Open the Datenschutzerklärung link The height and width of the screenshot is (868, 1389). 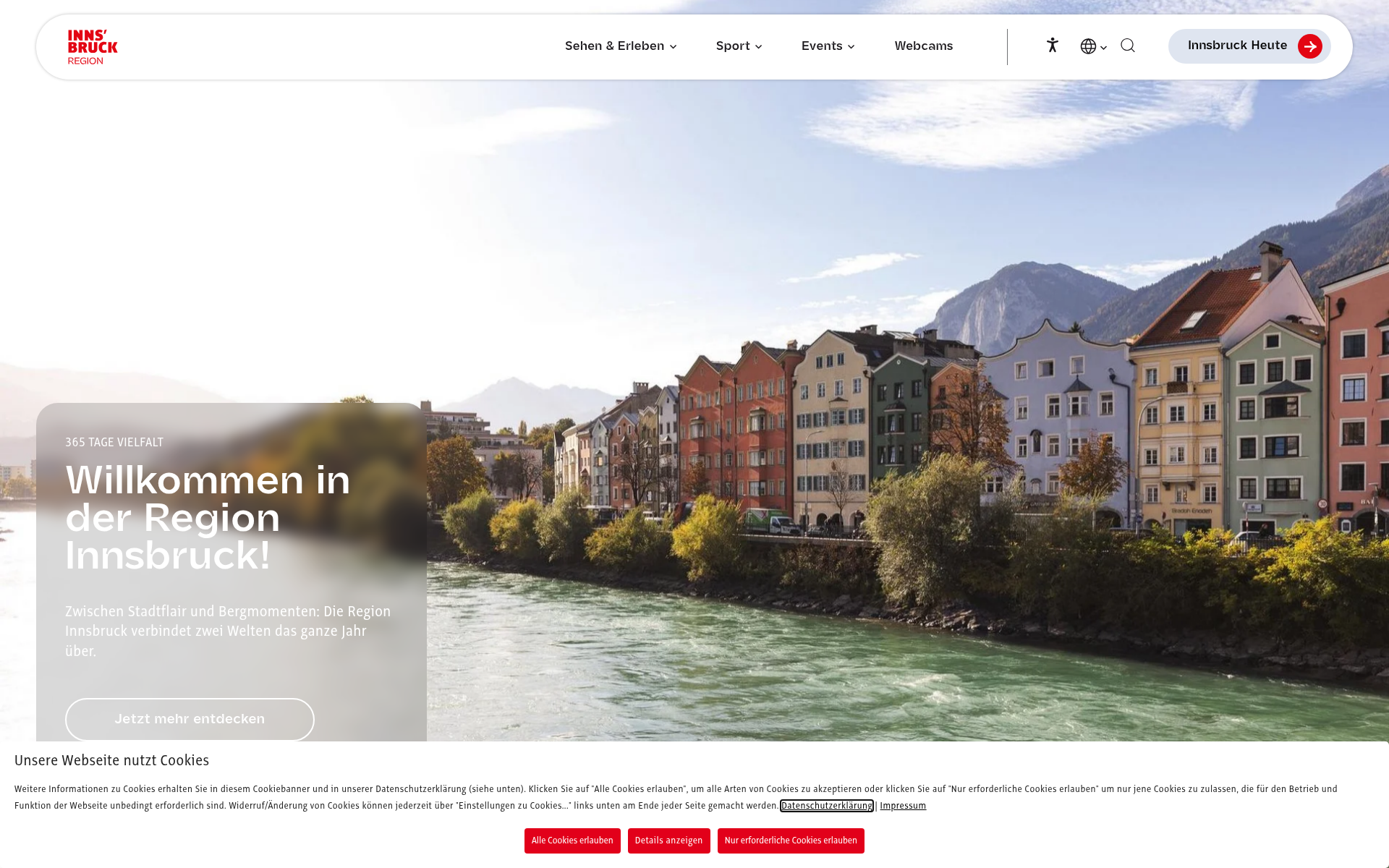(x=827, y=806)
